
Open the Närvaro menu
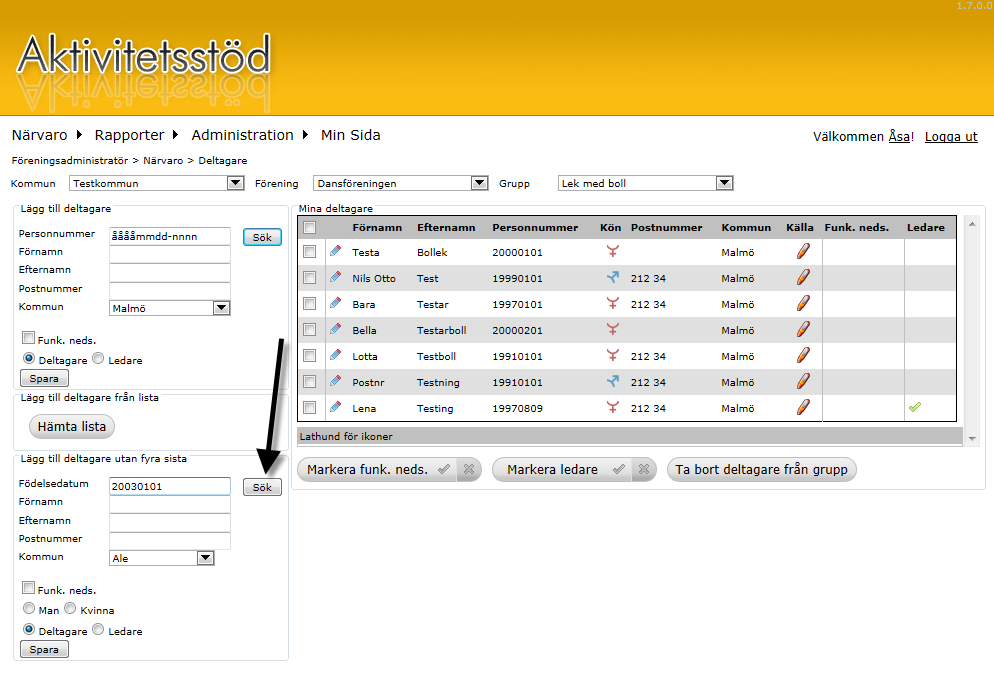pyautogui.click(x=39, y=135)
